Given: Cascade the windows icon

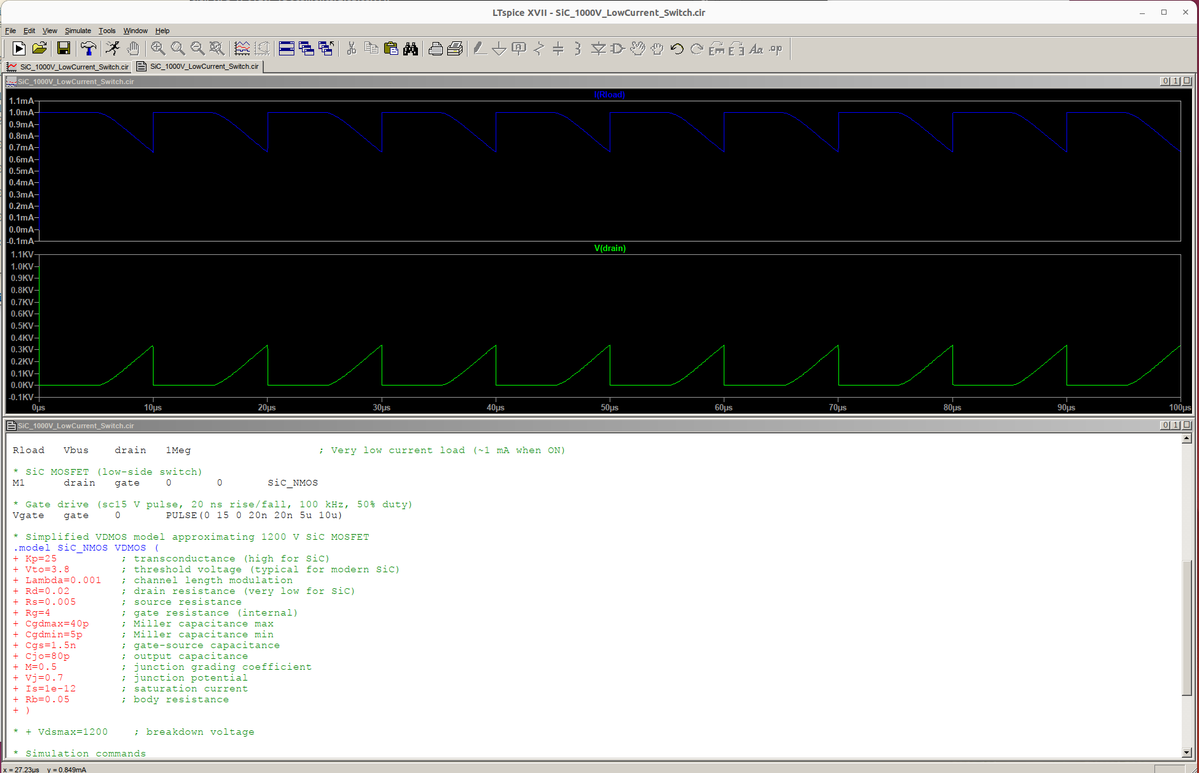Looking at the screenshot, I should pos(307,49).
